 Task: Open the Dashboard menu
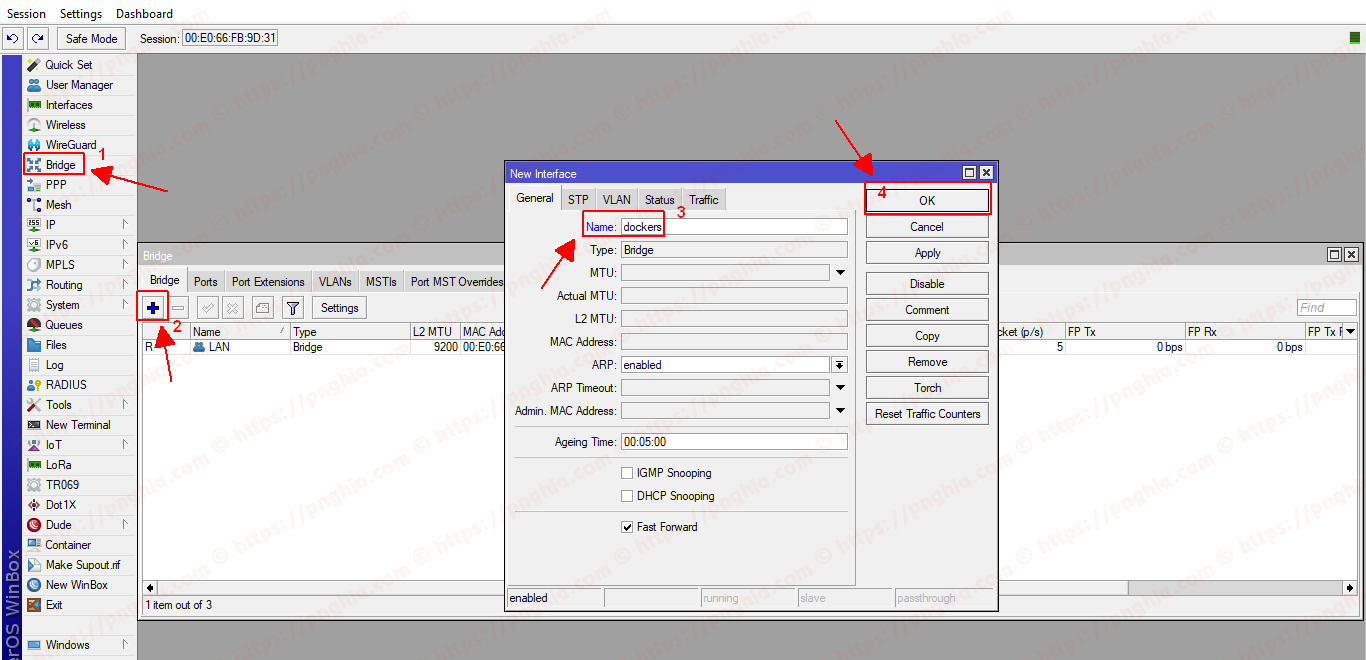click(144, 13)
